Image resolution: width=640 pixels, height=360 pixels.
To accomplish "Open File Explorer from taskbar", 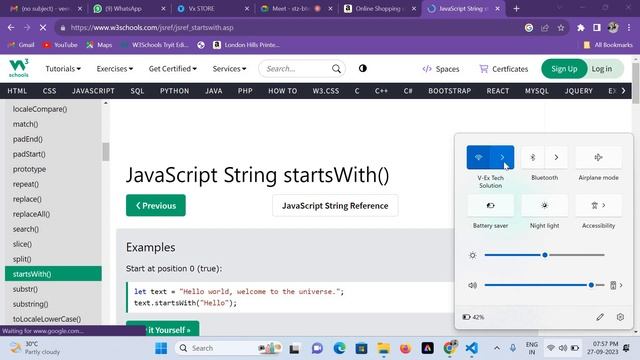I will pos(383,348).
